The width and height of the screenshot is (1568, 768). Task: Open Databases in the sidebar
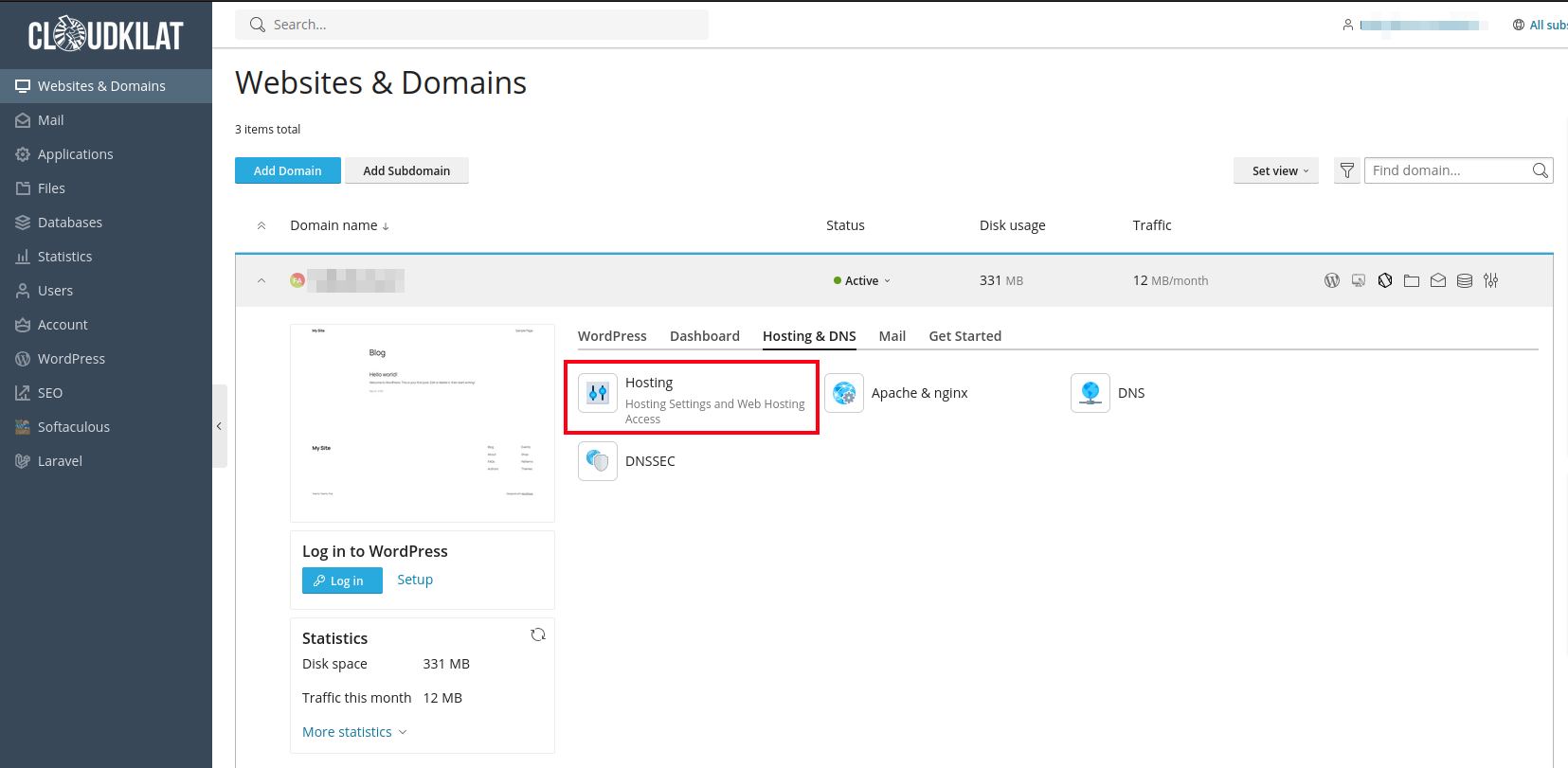(106, 223)
